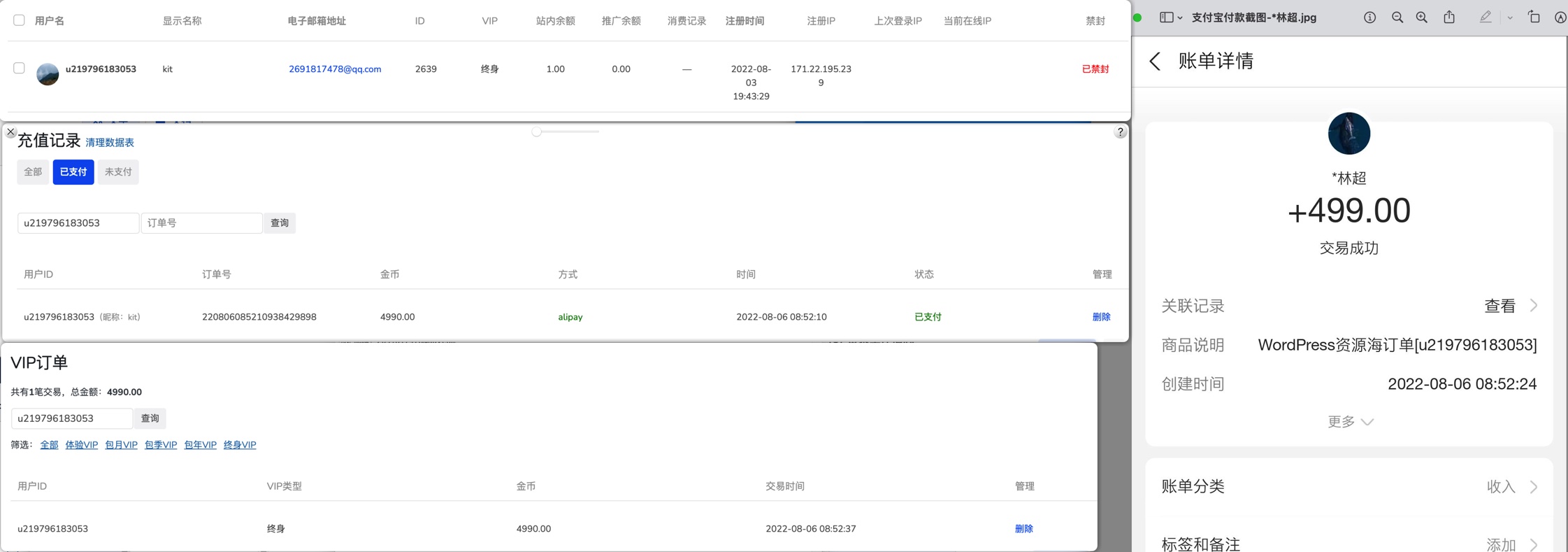Open 添加 for 标签和备注
Image resolution: width=1568 pixels, height=552 pixels.
1511,544
